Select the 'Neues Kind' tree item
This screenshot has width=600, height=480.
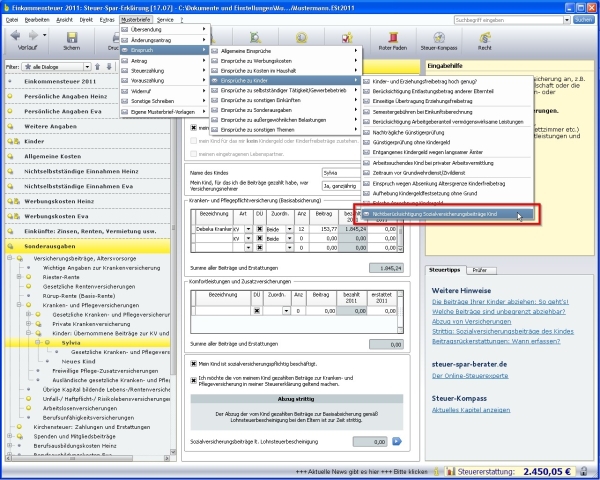click(x=78, y=361)
